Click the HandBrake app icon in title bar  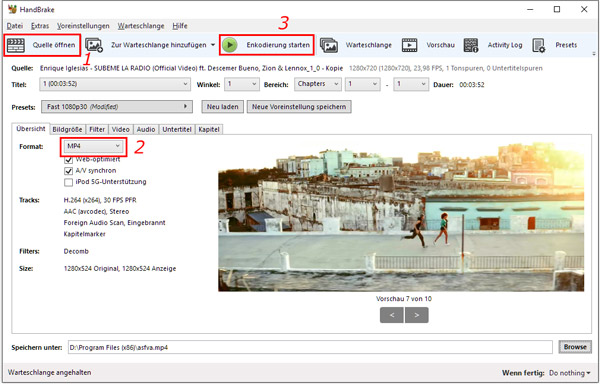point(12,9)
